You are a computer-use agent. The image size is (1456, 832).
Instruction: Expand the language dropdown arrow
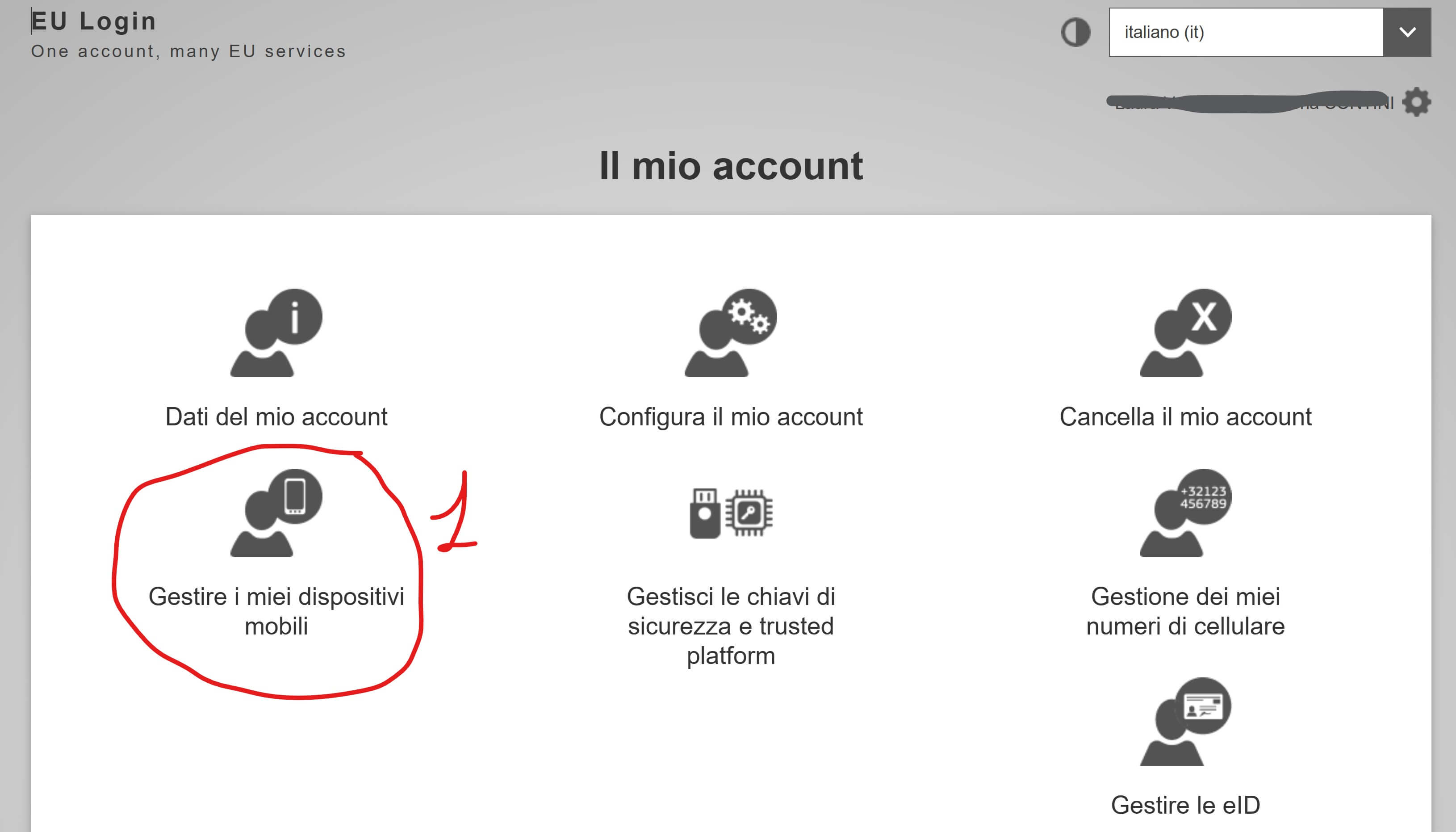pos(1407,32)
